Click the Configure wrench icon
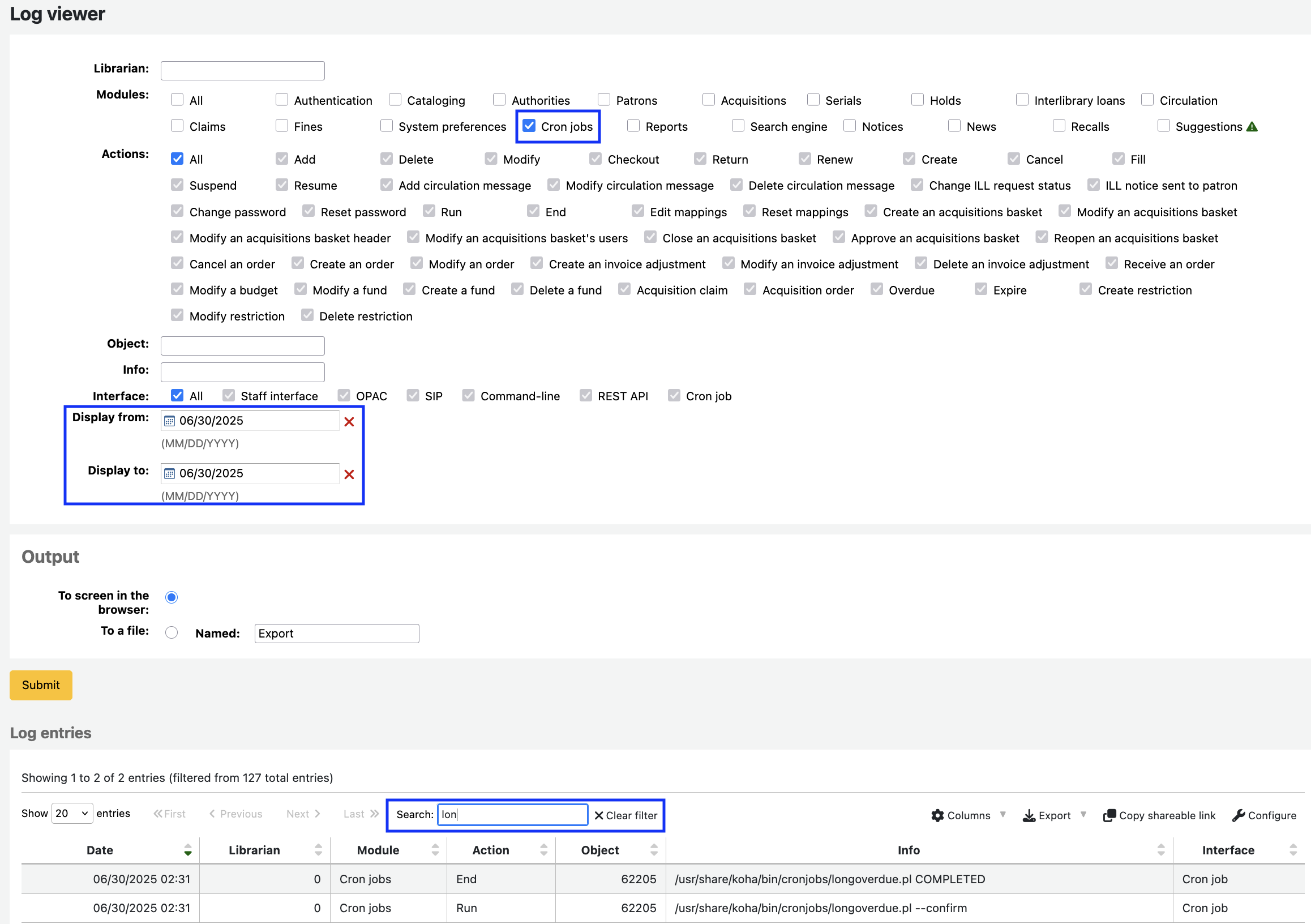This screenshot has height=924, width=1311. (1238, 815)
